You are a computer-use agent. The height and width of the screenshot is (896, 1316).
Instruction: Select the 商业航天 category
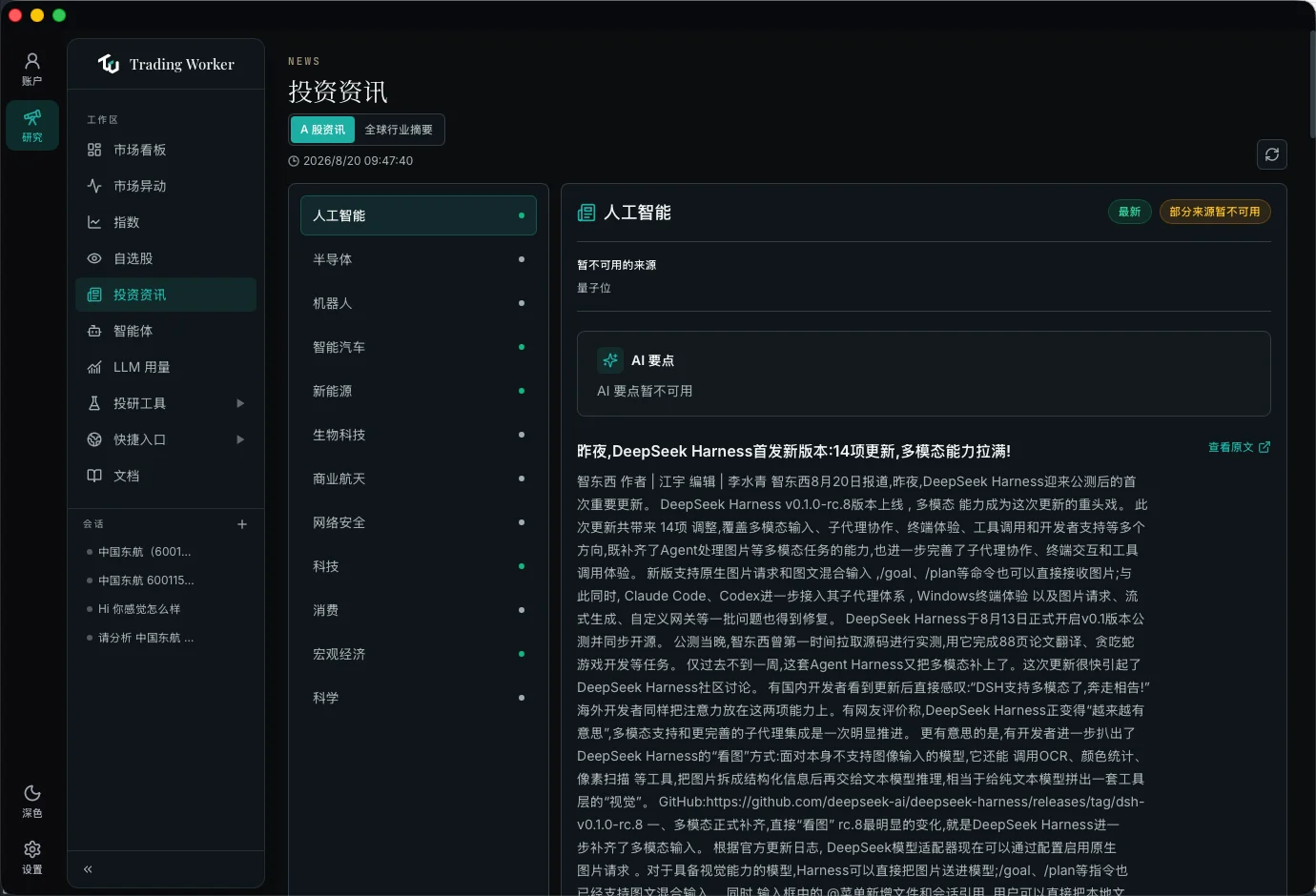419,479
